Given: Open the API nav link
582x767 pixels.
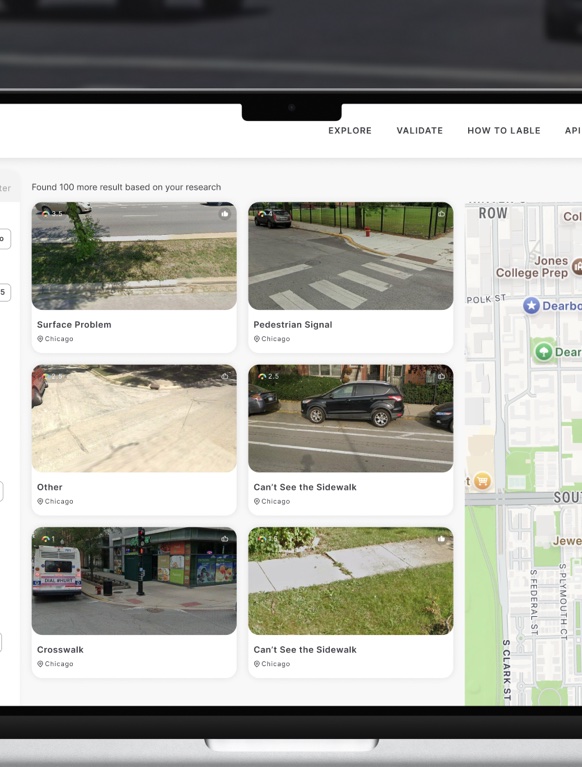Looking at the screenshot, I should [x=573, y=131].
